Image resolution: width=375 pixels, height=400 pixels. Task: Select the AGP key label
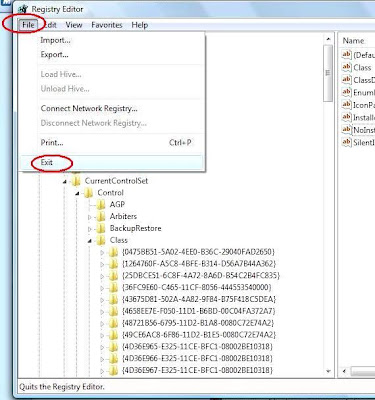[x=117, y=205]
